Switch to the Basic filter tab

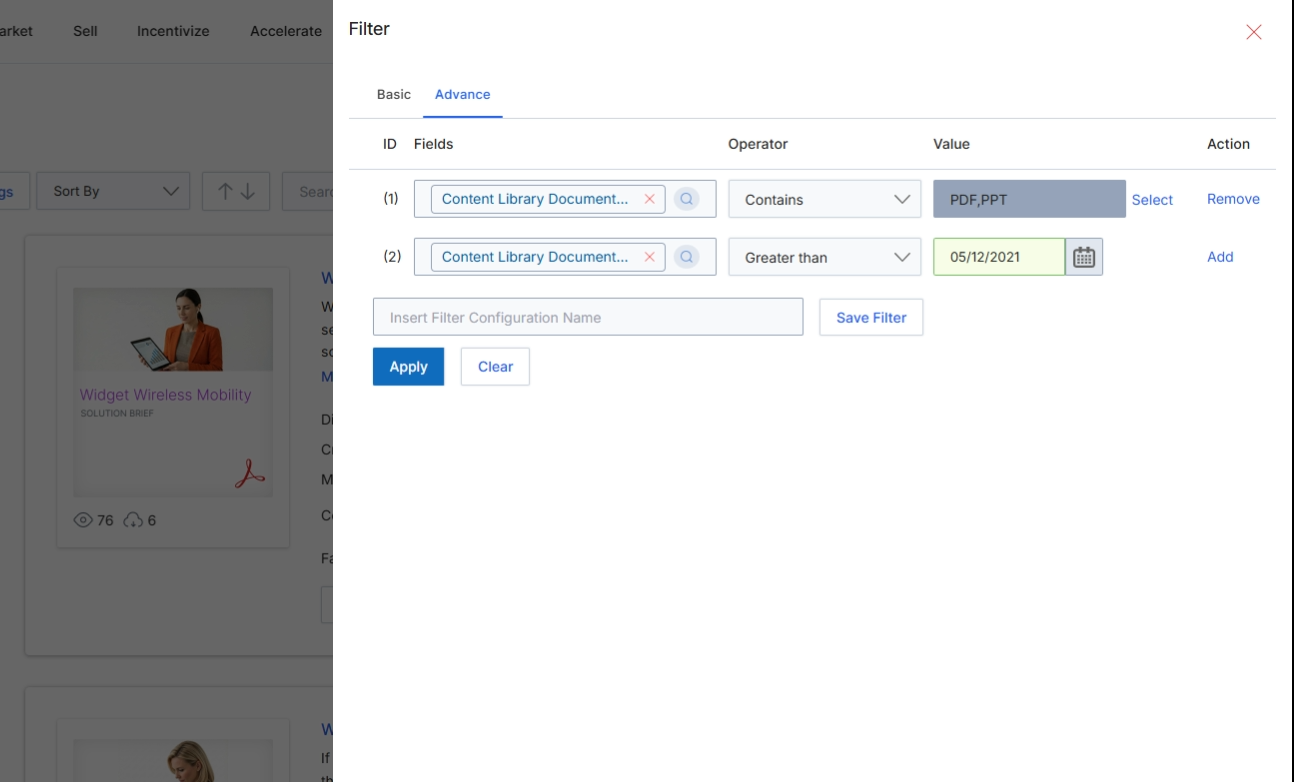tap(393, 94)
